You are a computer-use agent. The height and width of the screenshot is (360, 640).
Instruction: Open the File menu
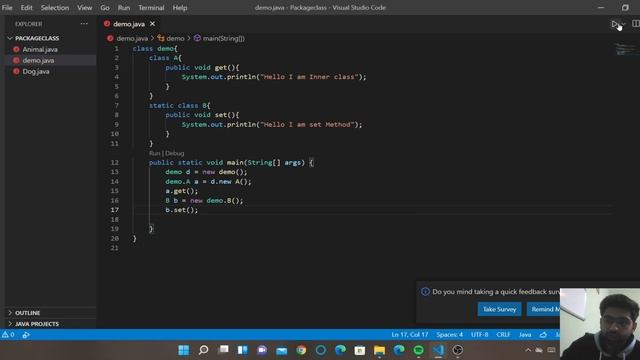coord(7,7)
